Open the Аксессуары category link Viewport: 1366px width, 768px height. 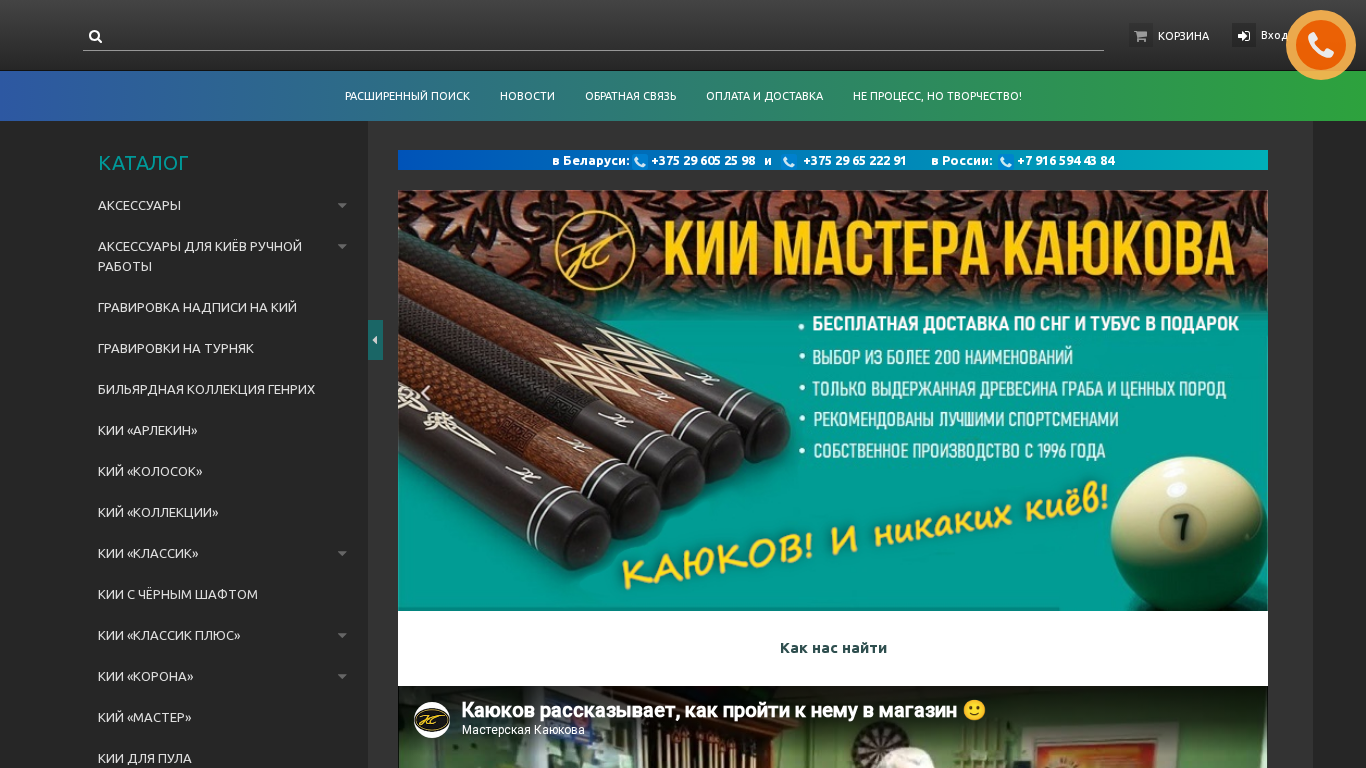pyautogui.click(x=139, y=206)
